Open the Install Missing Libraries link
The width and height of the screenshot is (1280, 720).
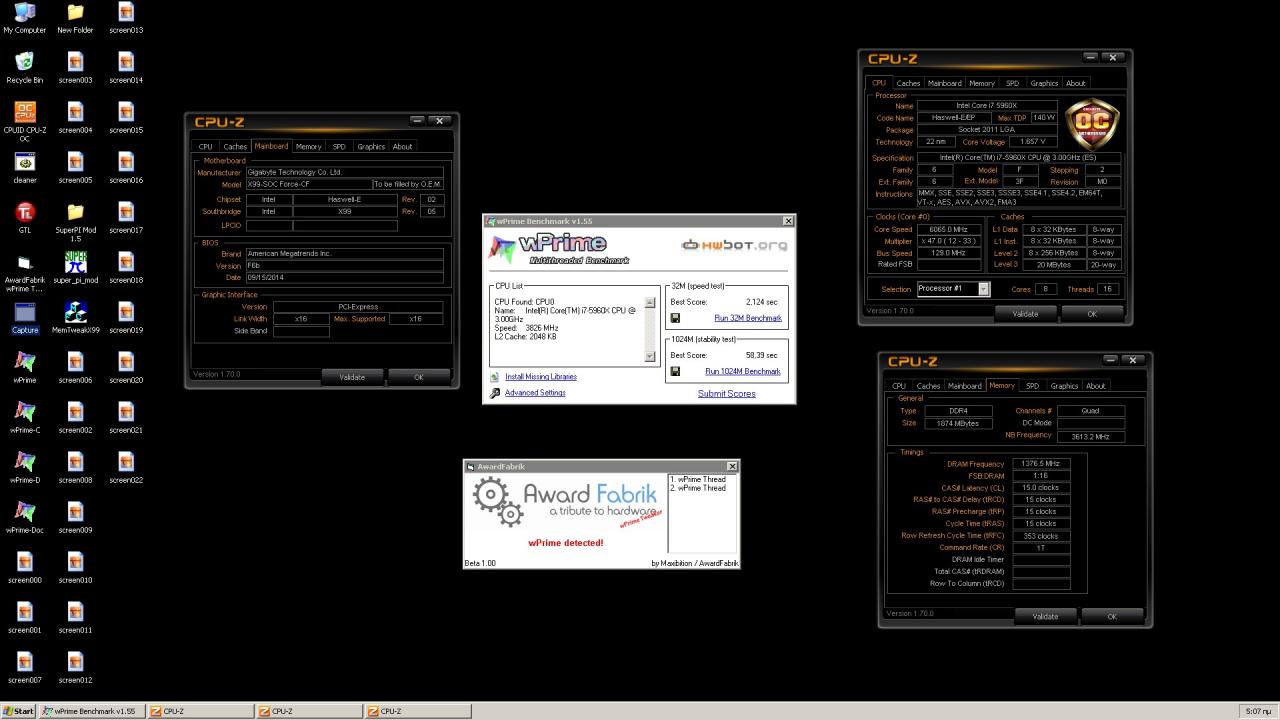click(541, 377)
